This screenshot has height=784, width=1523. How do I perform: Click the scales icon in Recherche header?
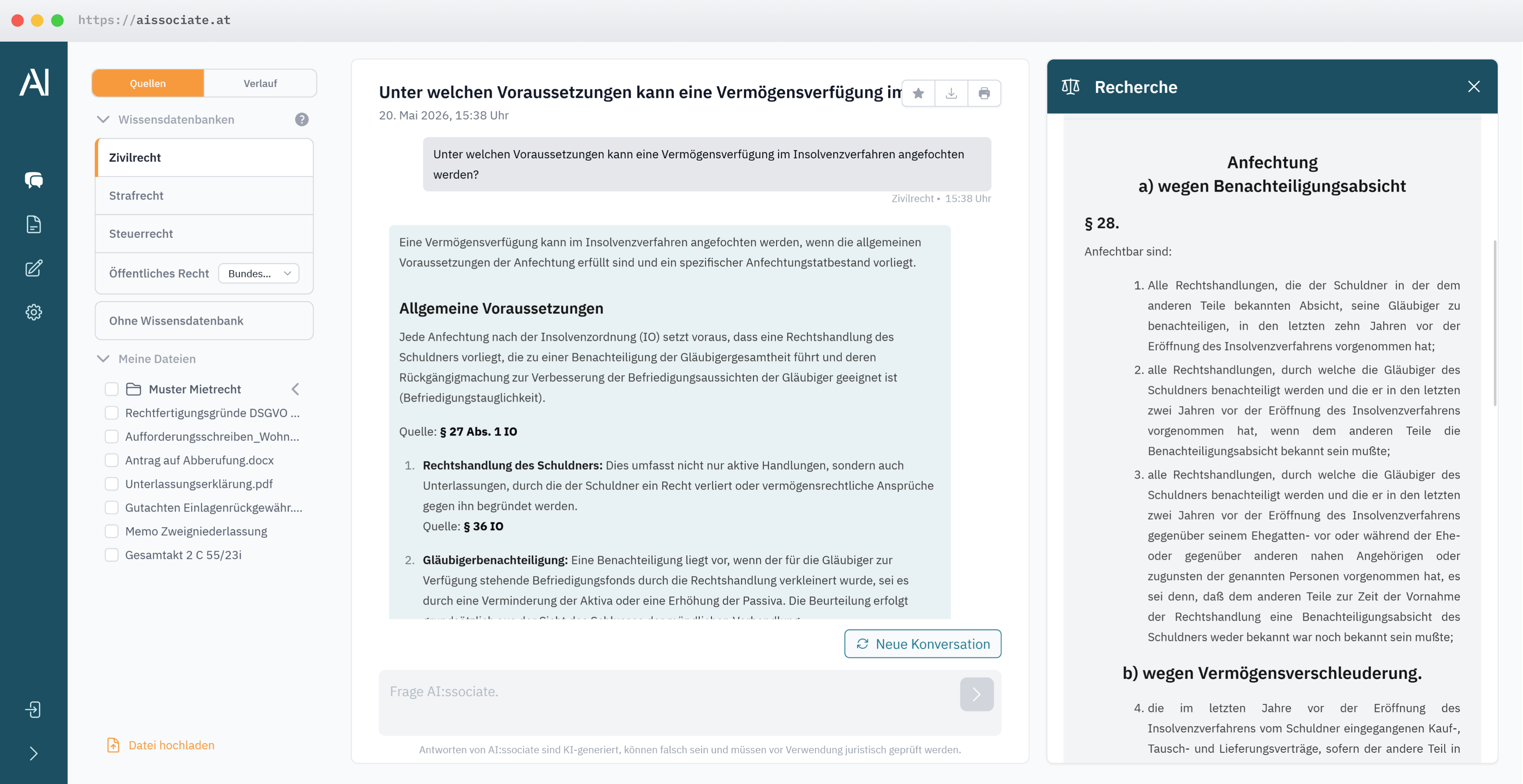click(x=1070, y=87)
